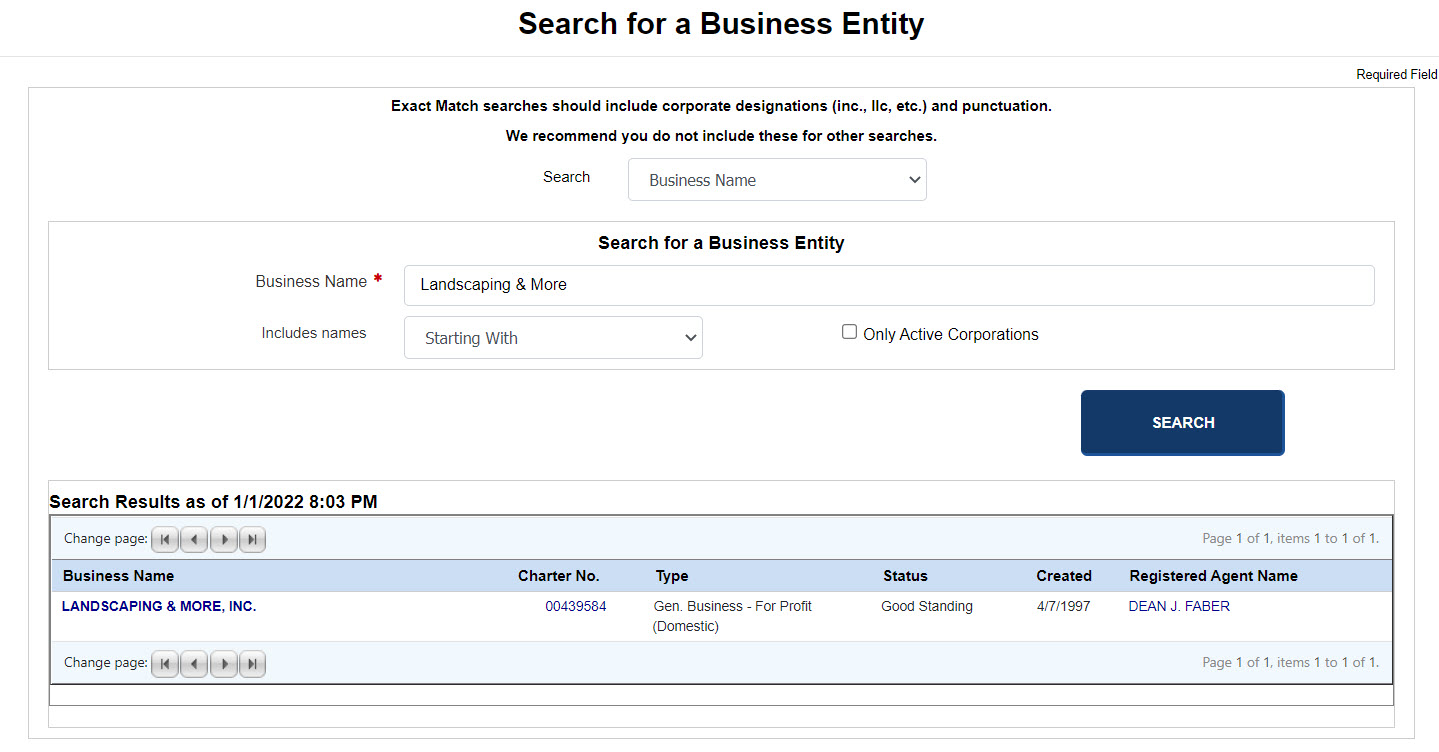This screenshot has width=1439, height=752.
Task: Expand the Includes names dropdown
Action: [x=553, y=338]
